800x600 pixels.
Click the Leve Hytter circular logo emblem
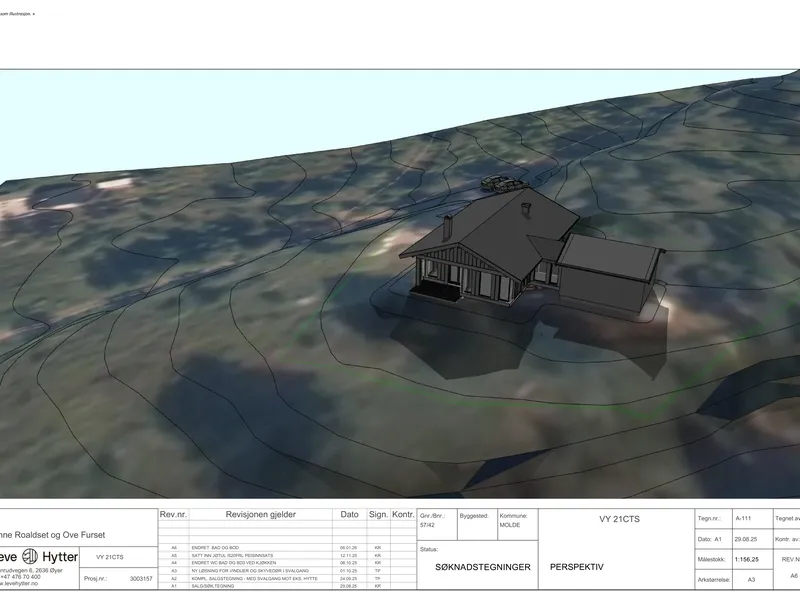click(31, 556)
